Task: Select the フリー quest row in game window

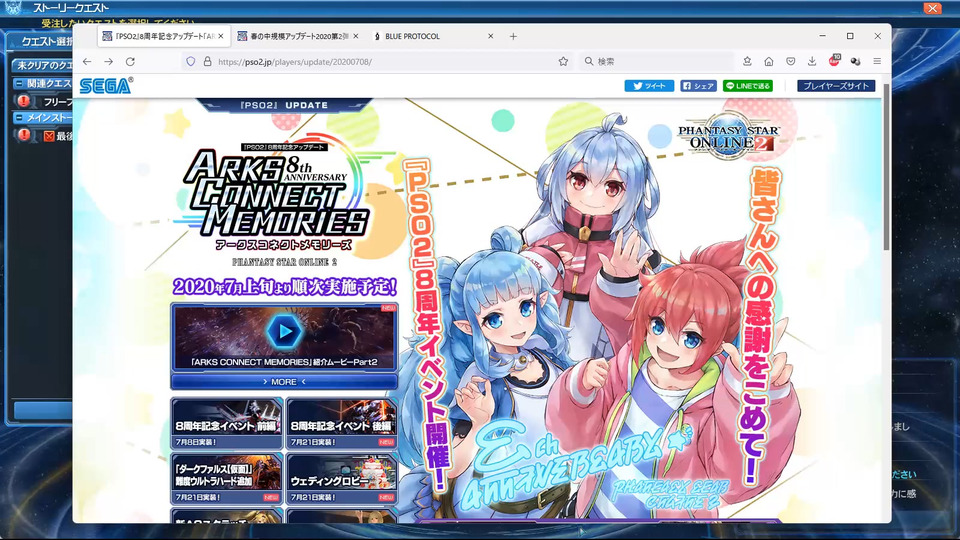Action: pos(42,101)
